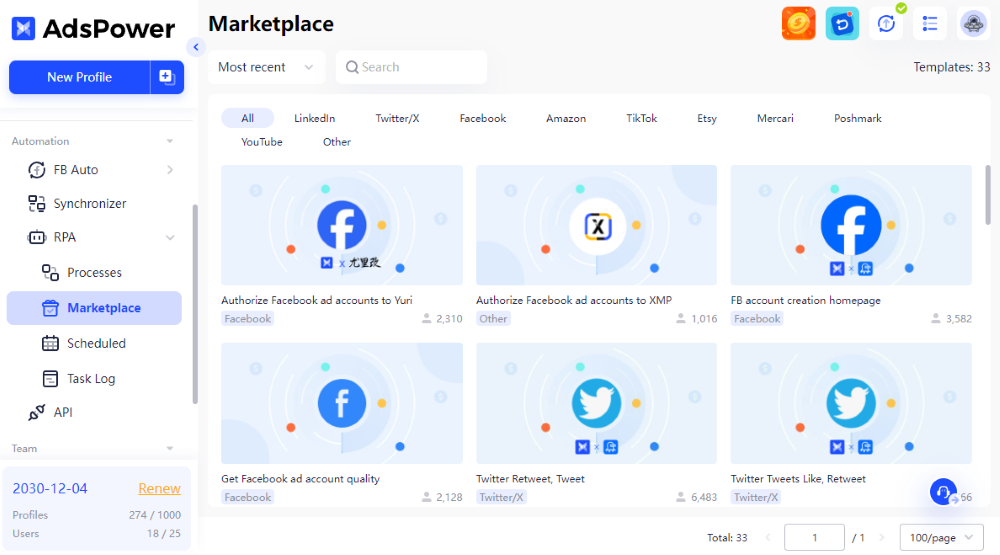Collapse the sidebar with the arrow button
Screen dimensions: 1000x555
[x=196, y=47]
